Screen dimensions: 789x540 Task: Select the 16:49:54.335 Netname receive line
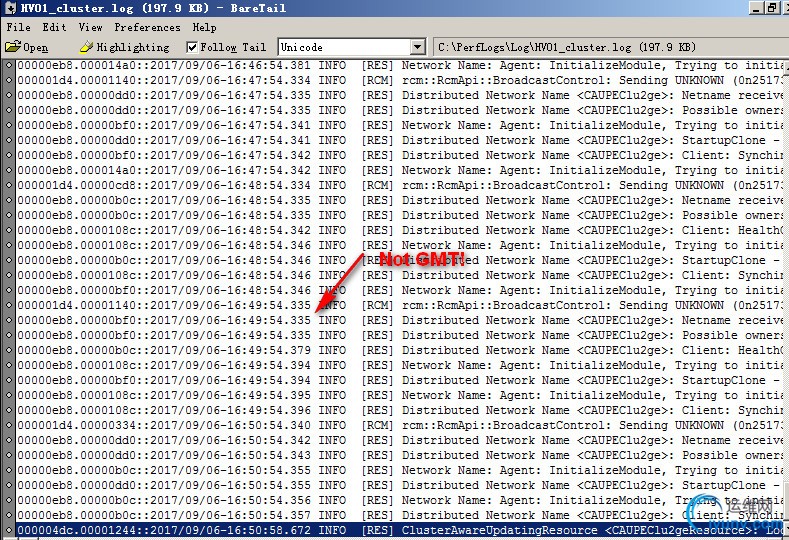[x=400, y=320]
